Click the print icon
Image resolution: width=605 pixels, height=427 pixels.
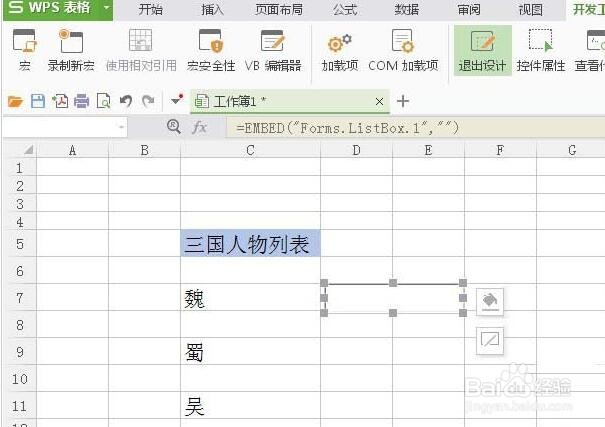[x=81, y=101]
